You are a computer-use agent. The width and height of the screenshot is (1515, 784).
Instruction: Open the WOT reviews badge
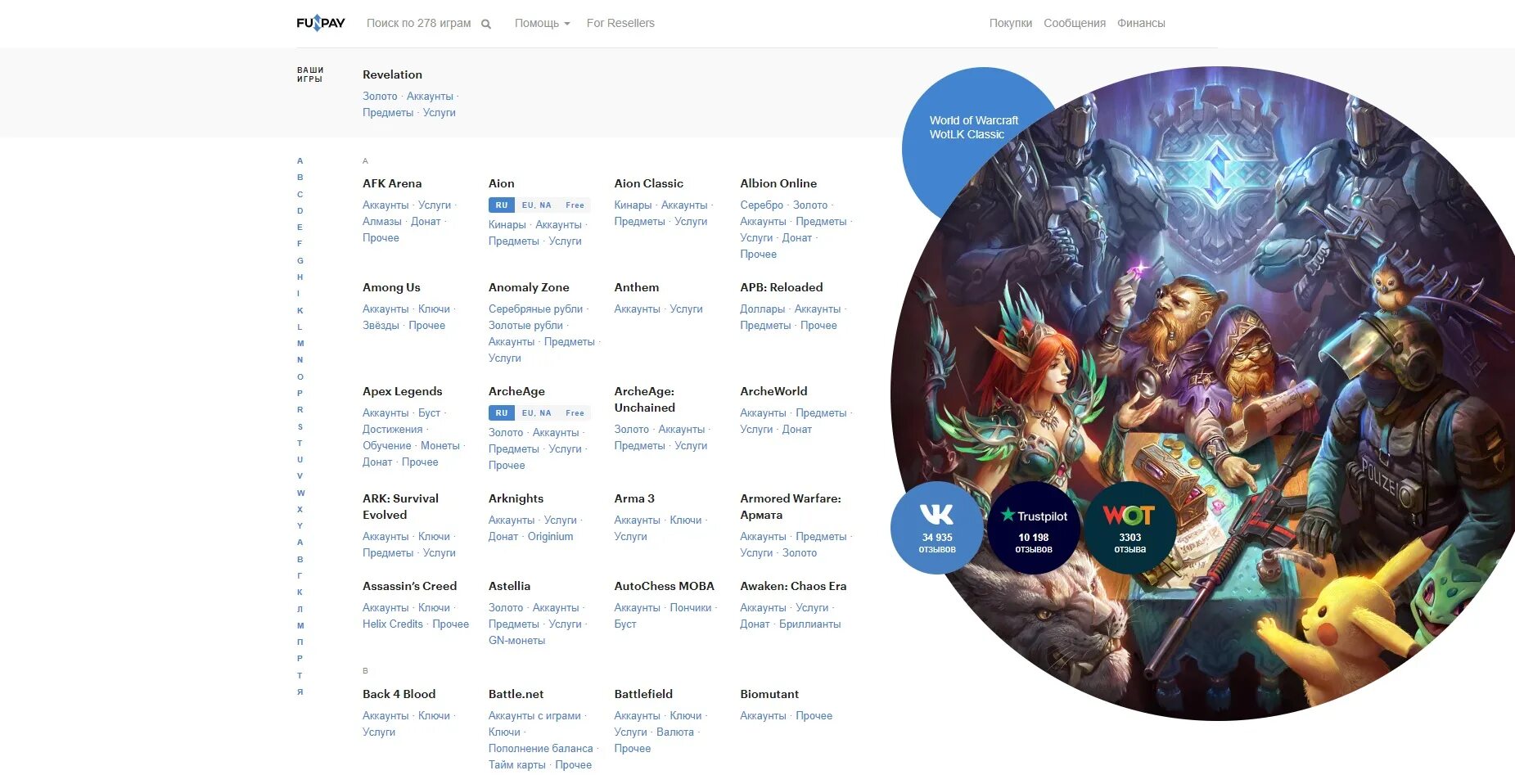click(1129, 528)
